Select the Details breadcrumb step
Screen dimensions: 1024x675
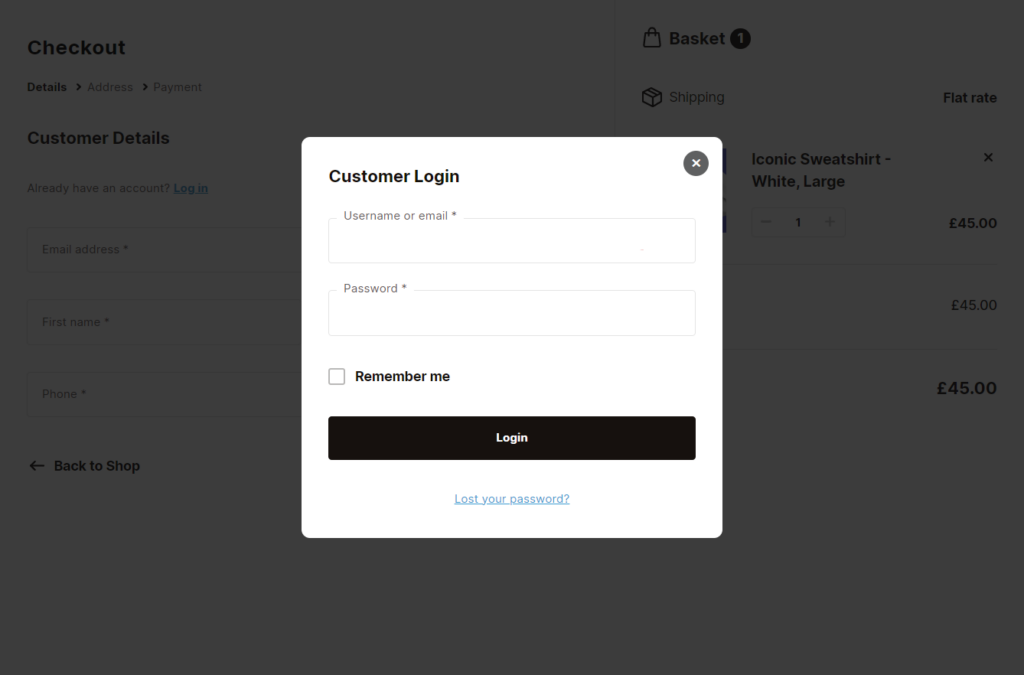pyautogui.click(x=46, y=87)
